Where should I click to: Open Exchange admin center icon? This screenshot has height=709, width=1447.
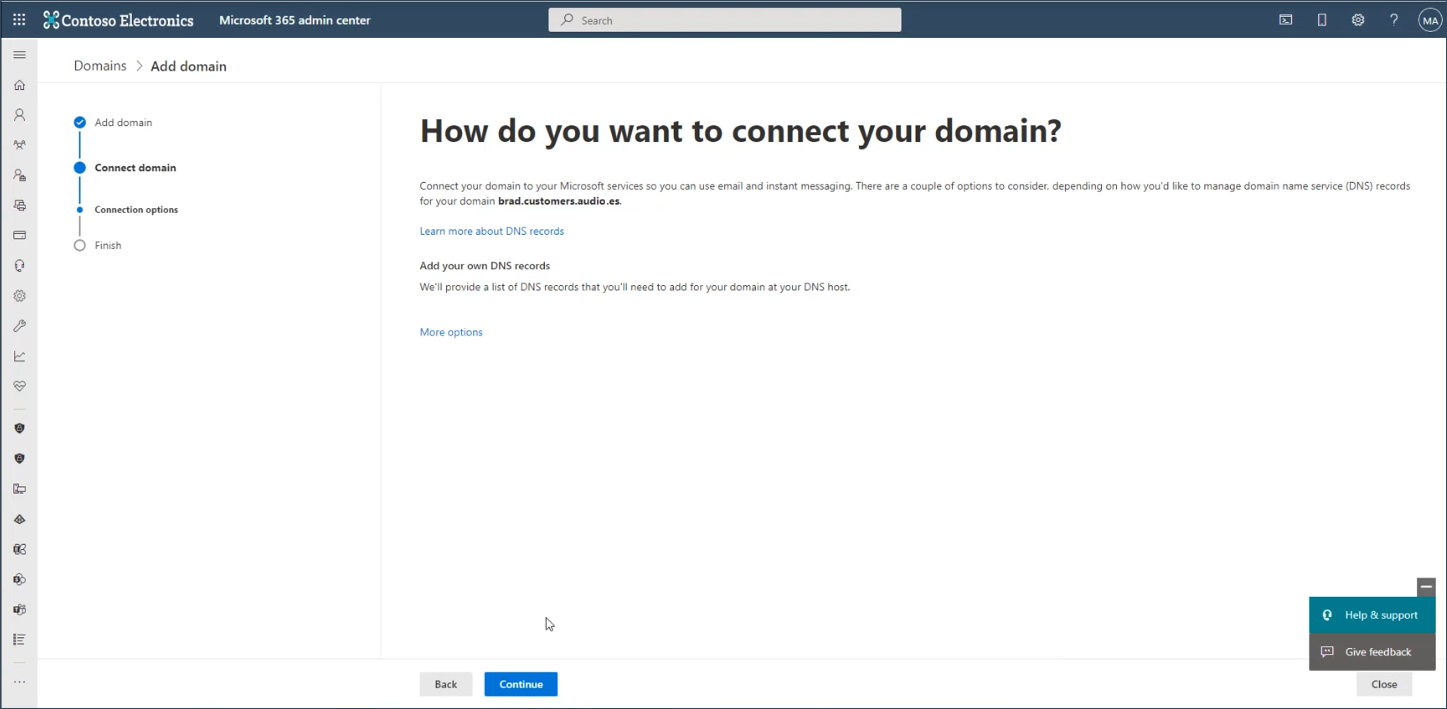[x=19, y=549]
